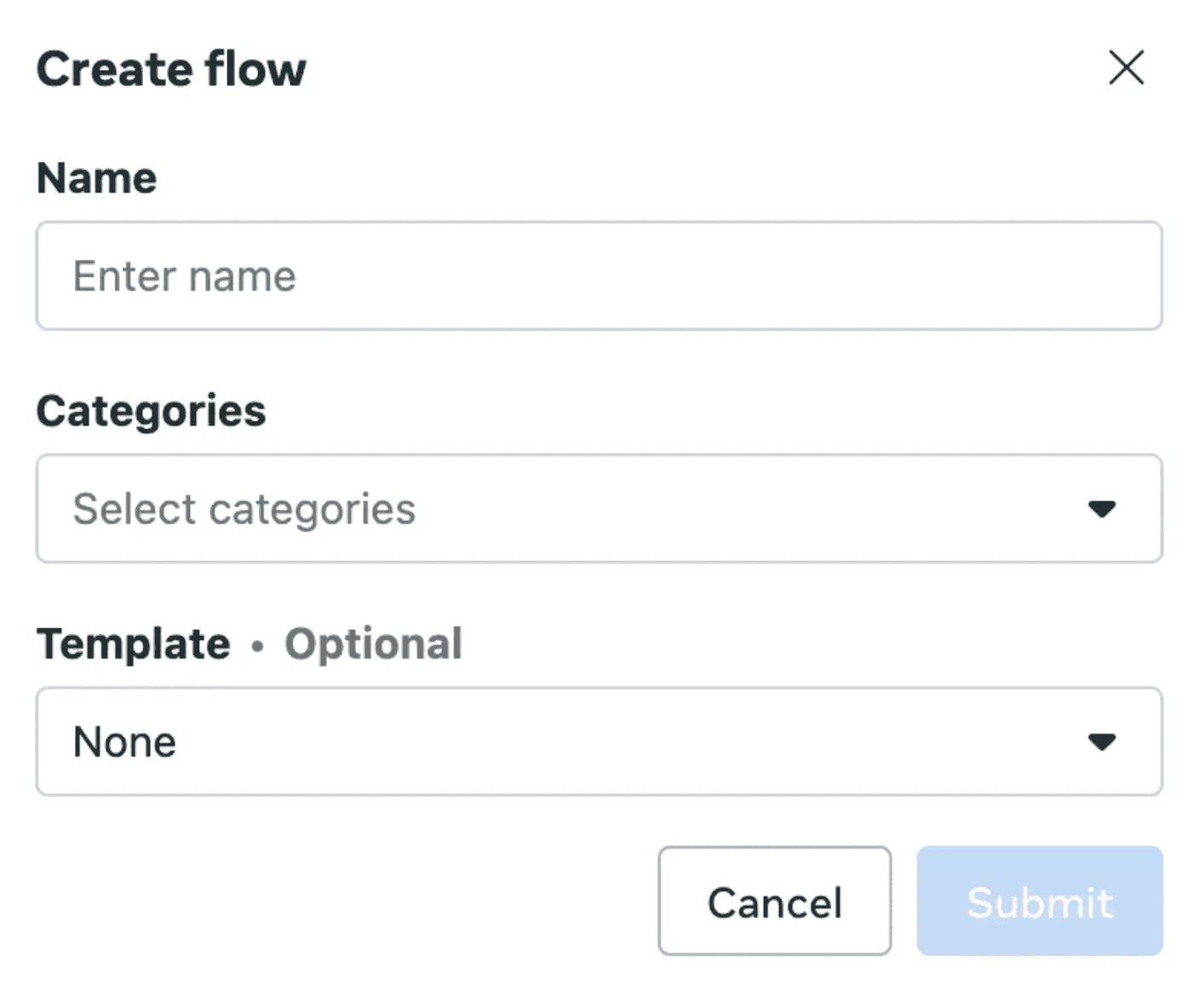Click the Categories label
This screenshot has height=996, width=1204.
click(x=151, y=410)
